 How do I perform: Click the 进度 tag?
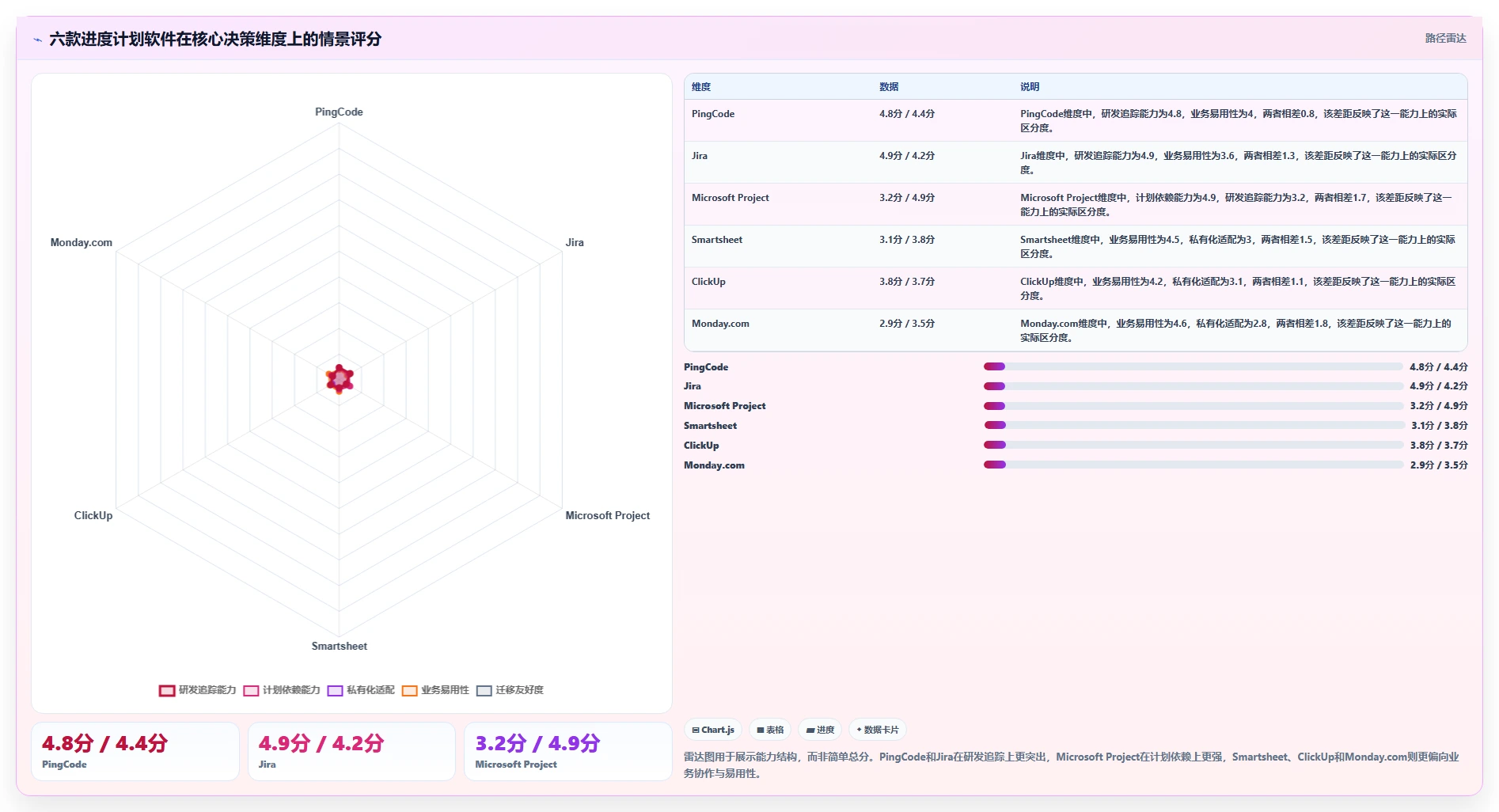[820, 730]
